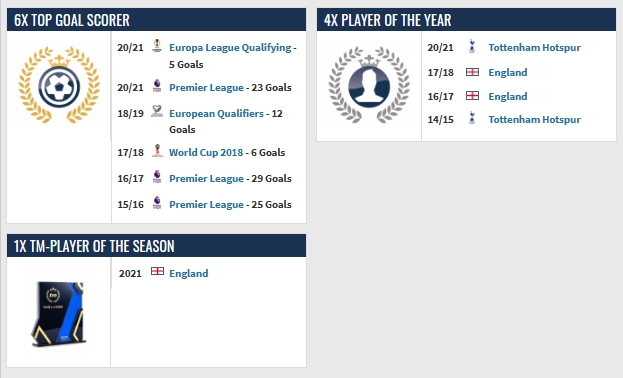This screenshot has height=378, width=623.
Task: Click the TM-Player of the Season trophy image
Action: click(59, 313)
